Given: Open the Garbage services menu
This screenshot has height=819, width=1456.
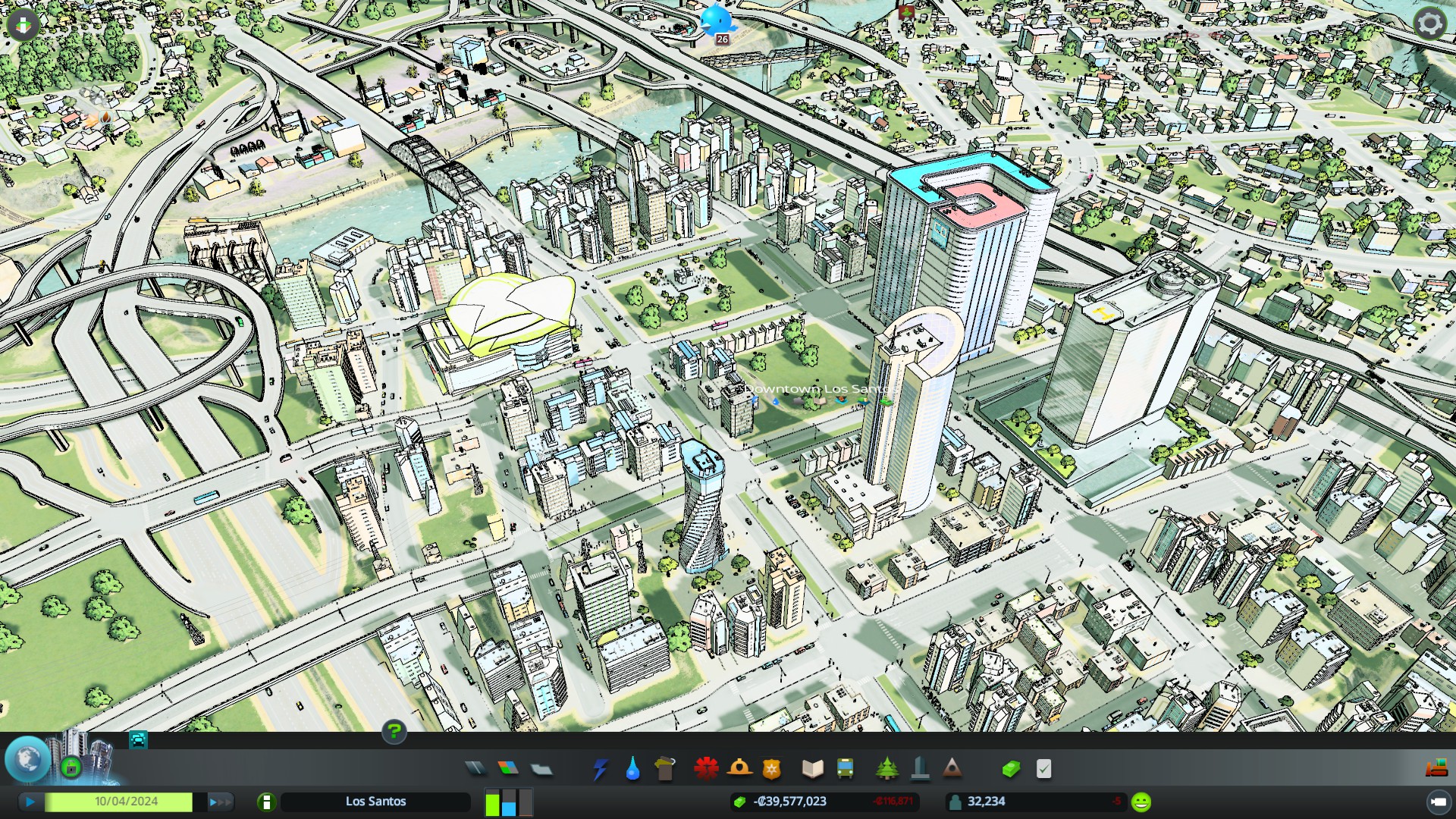Looking at the screenshot, I should pos(664,769).
